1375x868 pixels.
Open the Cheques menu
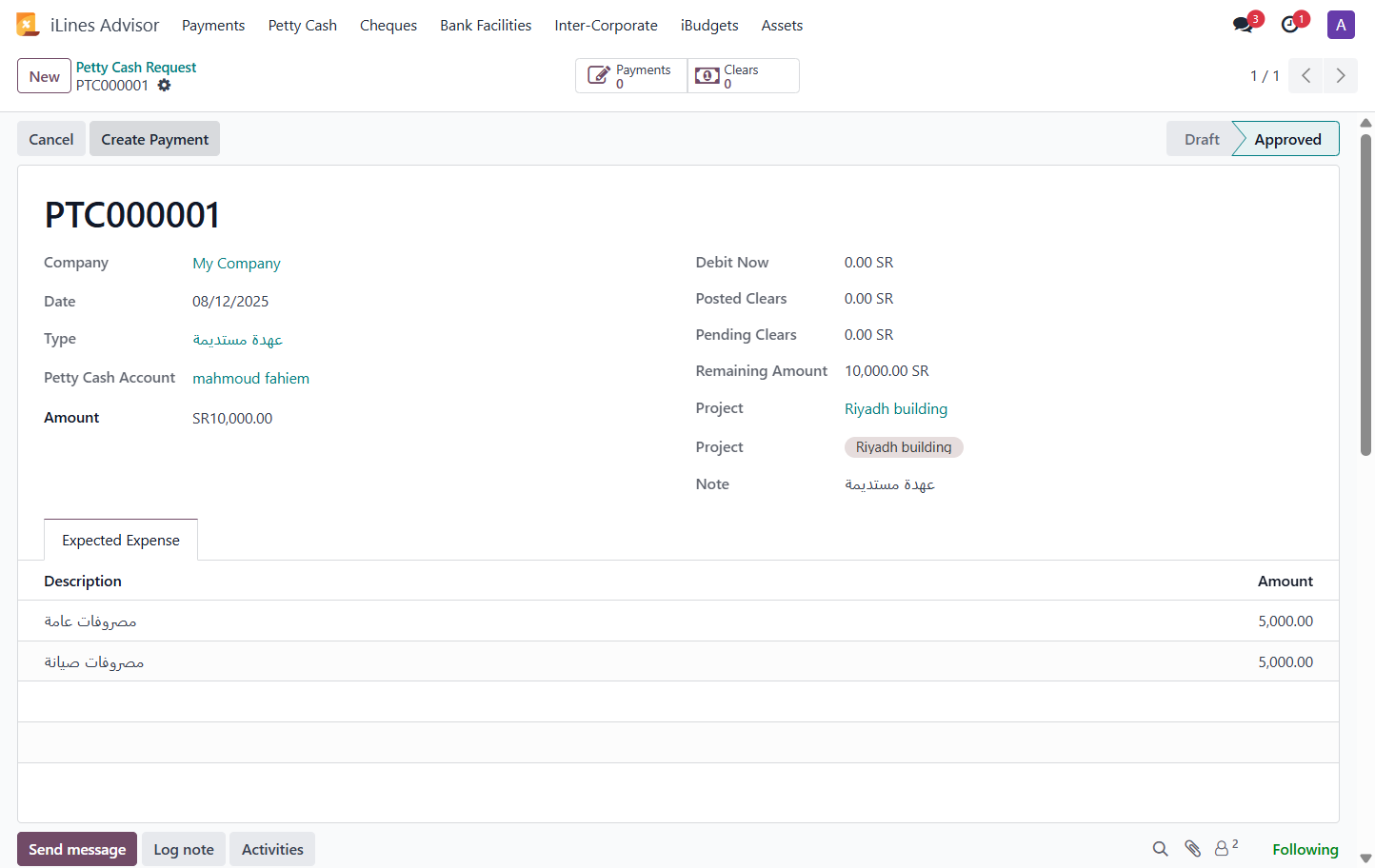pos(389,26)
